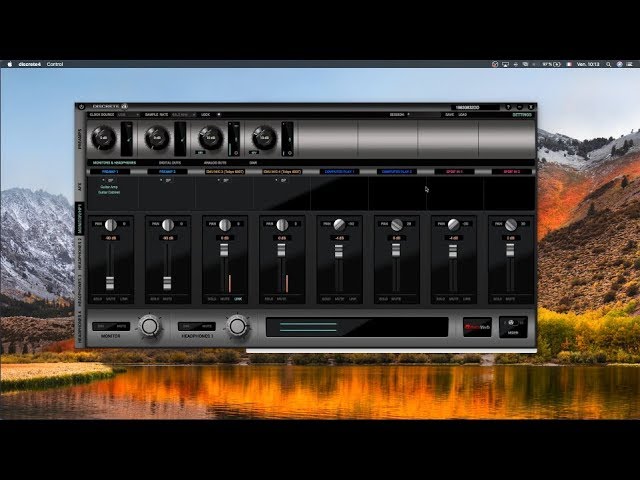Open the SPDIF IN 1 source selector
The width and height of the screenshot is (640, 480).
pos(454,172)
